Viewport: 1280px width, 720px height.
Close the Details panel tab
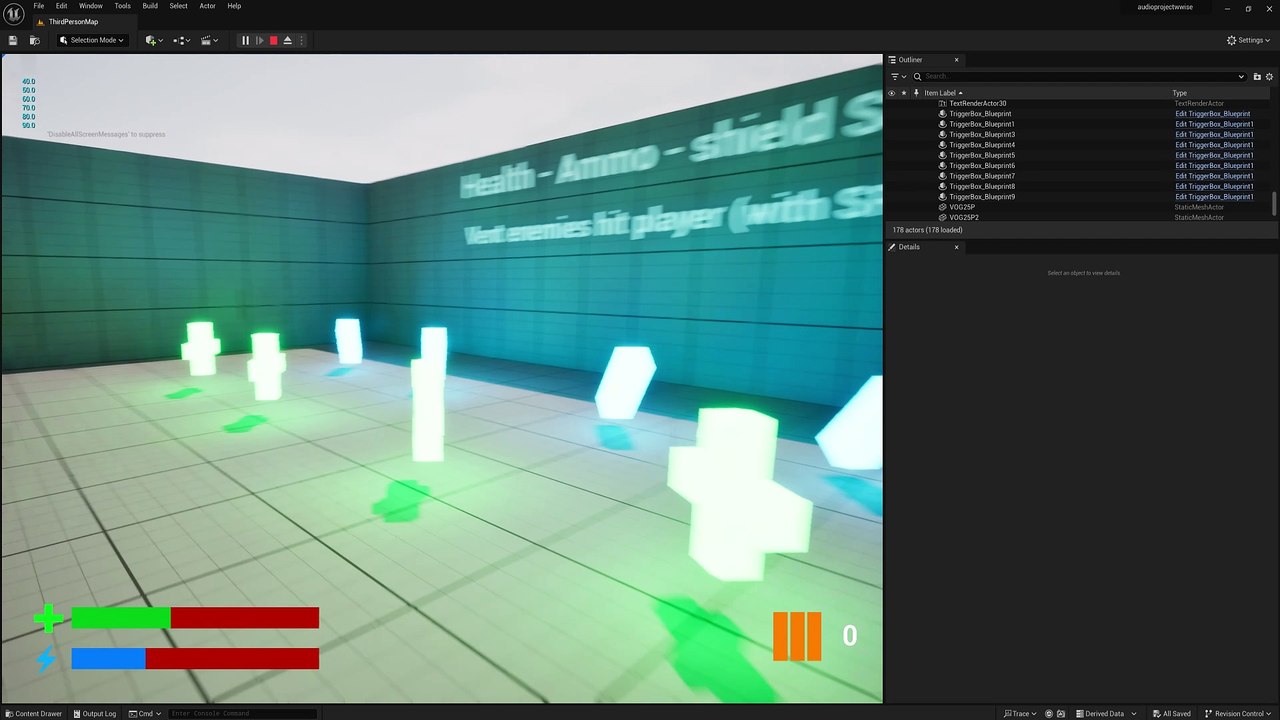coord(956,247)
